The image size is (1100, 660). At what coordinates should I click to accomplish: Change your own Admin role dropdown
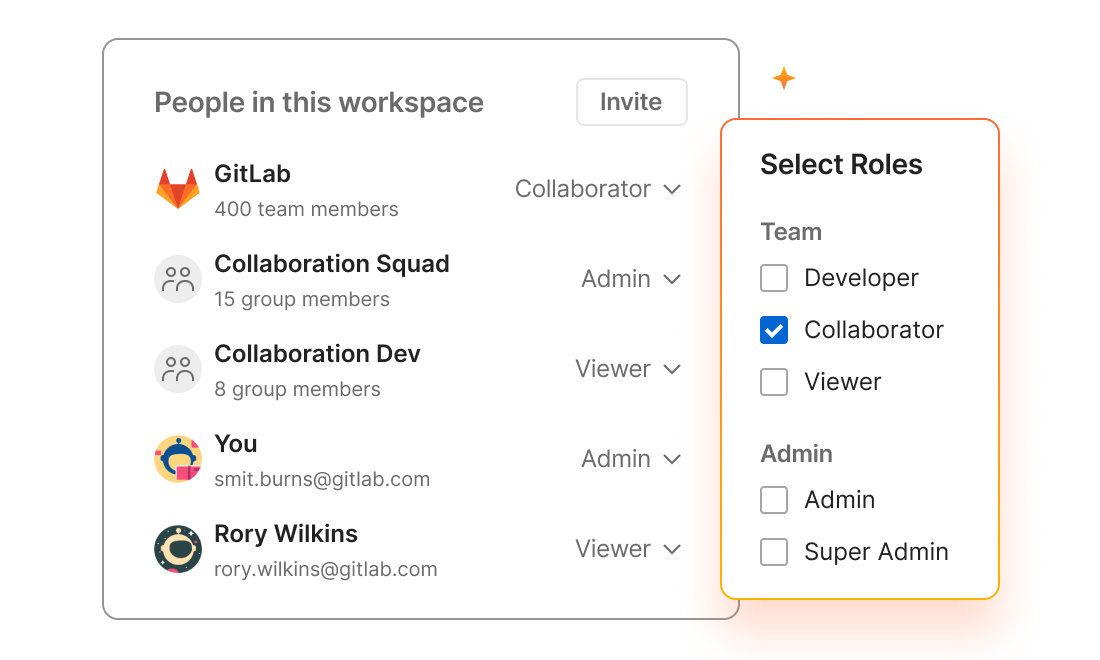(x=631, y=459)
